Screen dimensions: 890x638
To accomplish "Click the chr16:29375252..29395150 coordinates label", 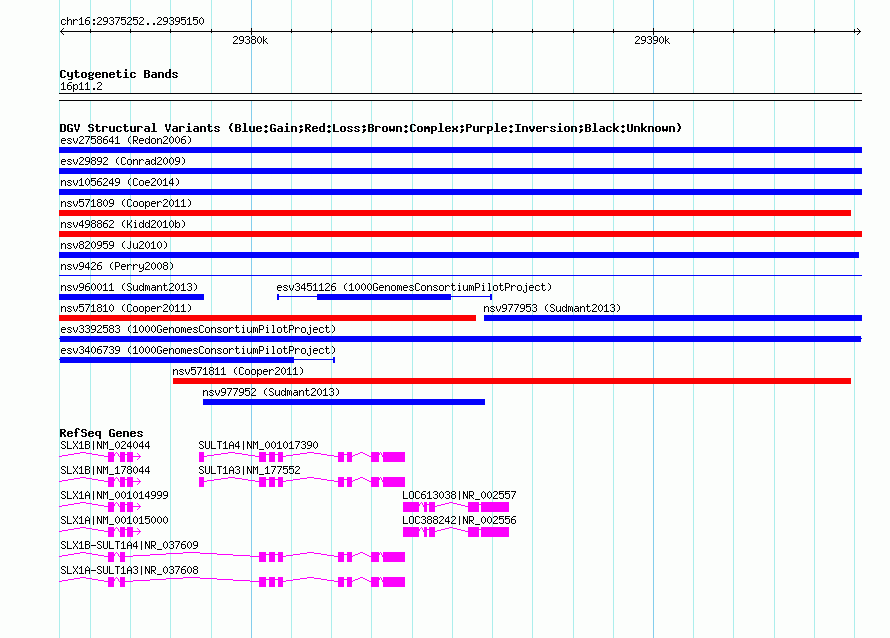I will 132,21.
